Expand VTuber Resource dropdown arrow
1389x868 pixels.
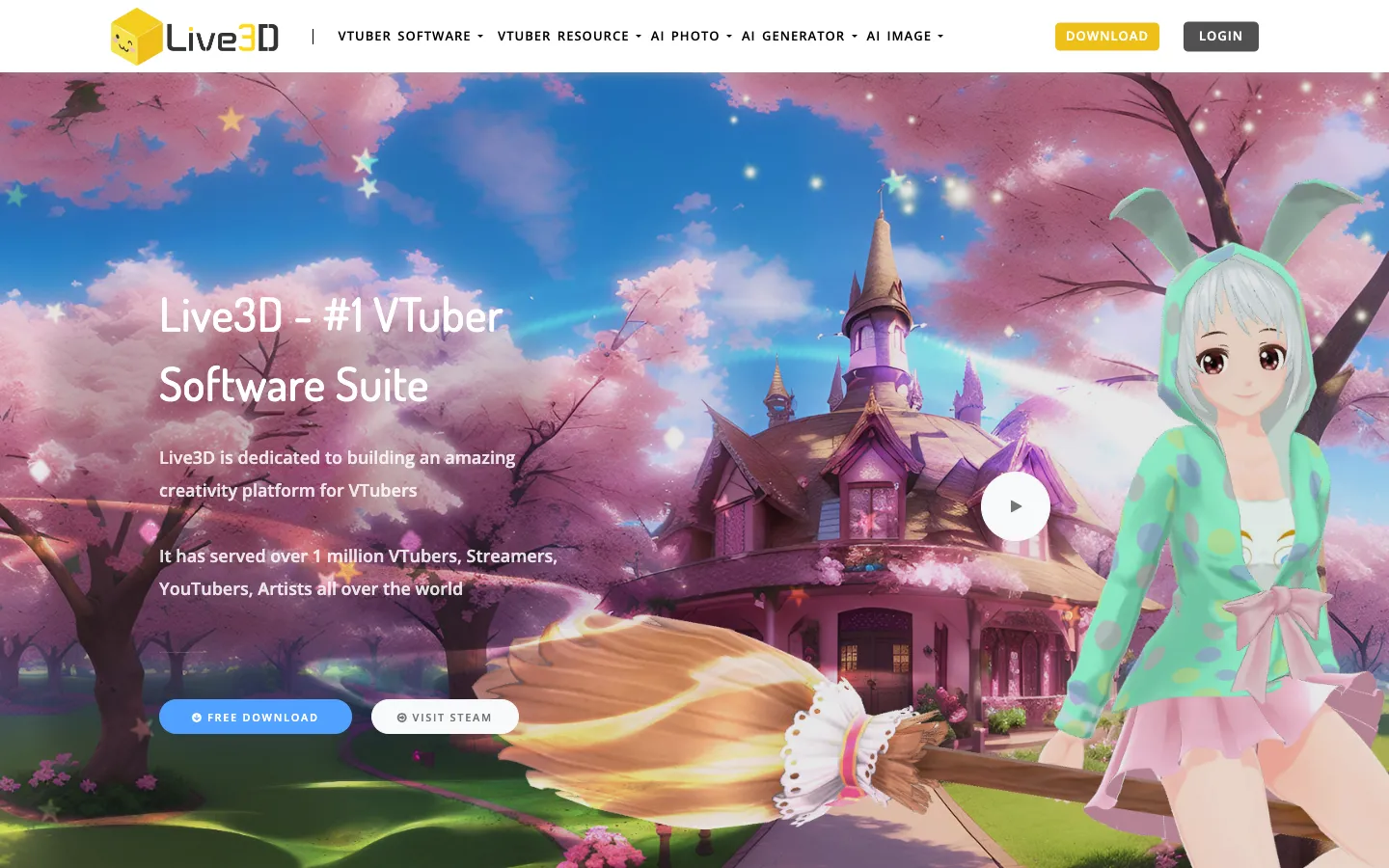point(638,37)
